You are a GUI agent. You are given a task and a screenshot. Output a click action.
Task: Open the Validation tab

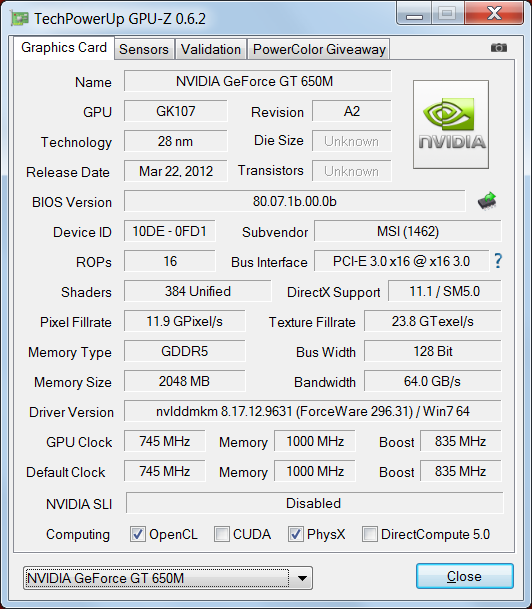(x=211, y=49)
